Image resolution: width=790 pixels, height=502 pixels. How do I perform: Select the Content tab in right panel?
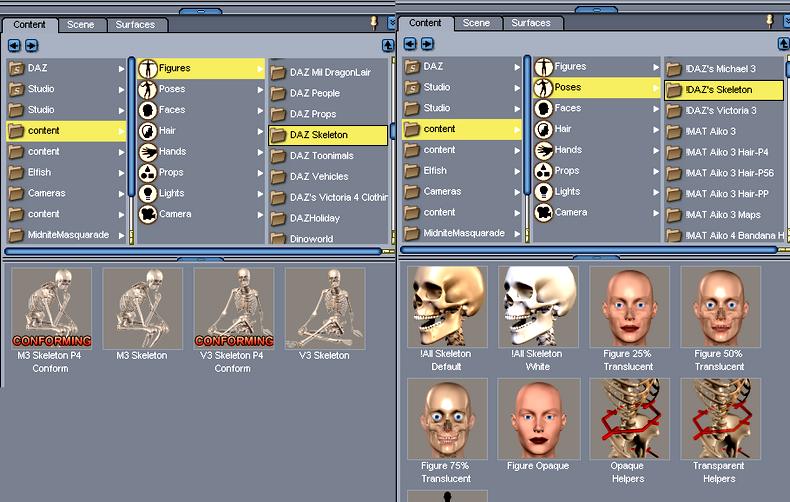click(x=425, y=23)
